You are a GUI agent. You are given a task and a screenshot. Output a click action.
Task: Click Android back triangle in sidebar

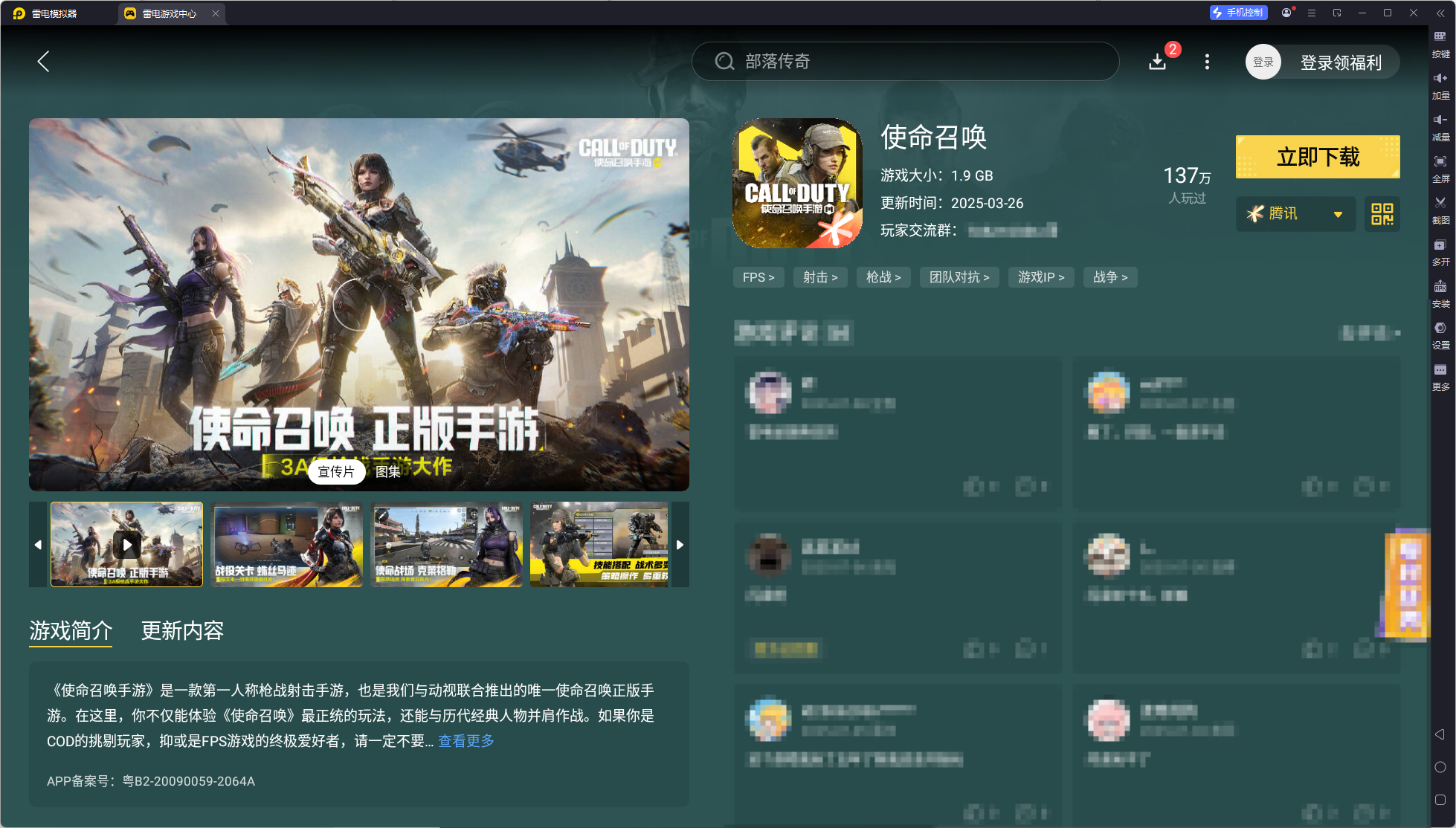1440,734
